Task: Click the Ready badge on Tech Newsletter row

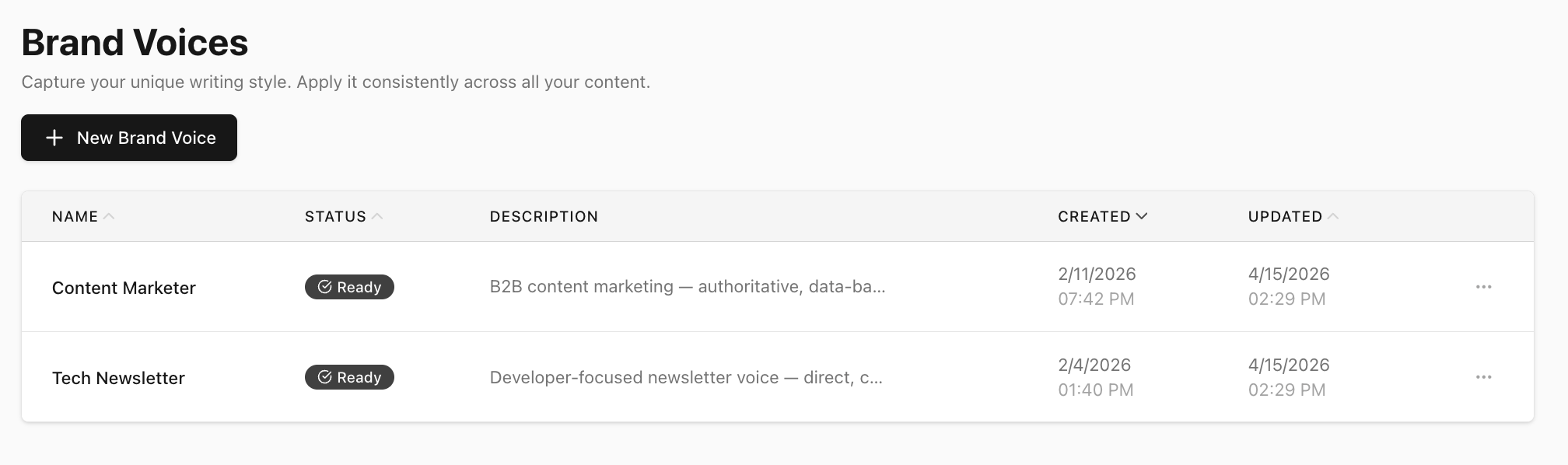Action: 348,378
